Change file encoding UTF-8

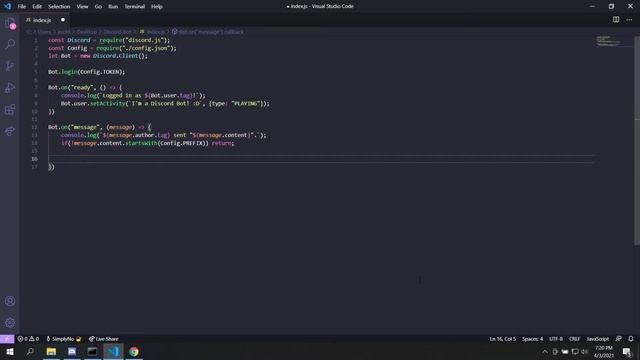(556, 339)
